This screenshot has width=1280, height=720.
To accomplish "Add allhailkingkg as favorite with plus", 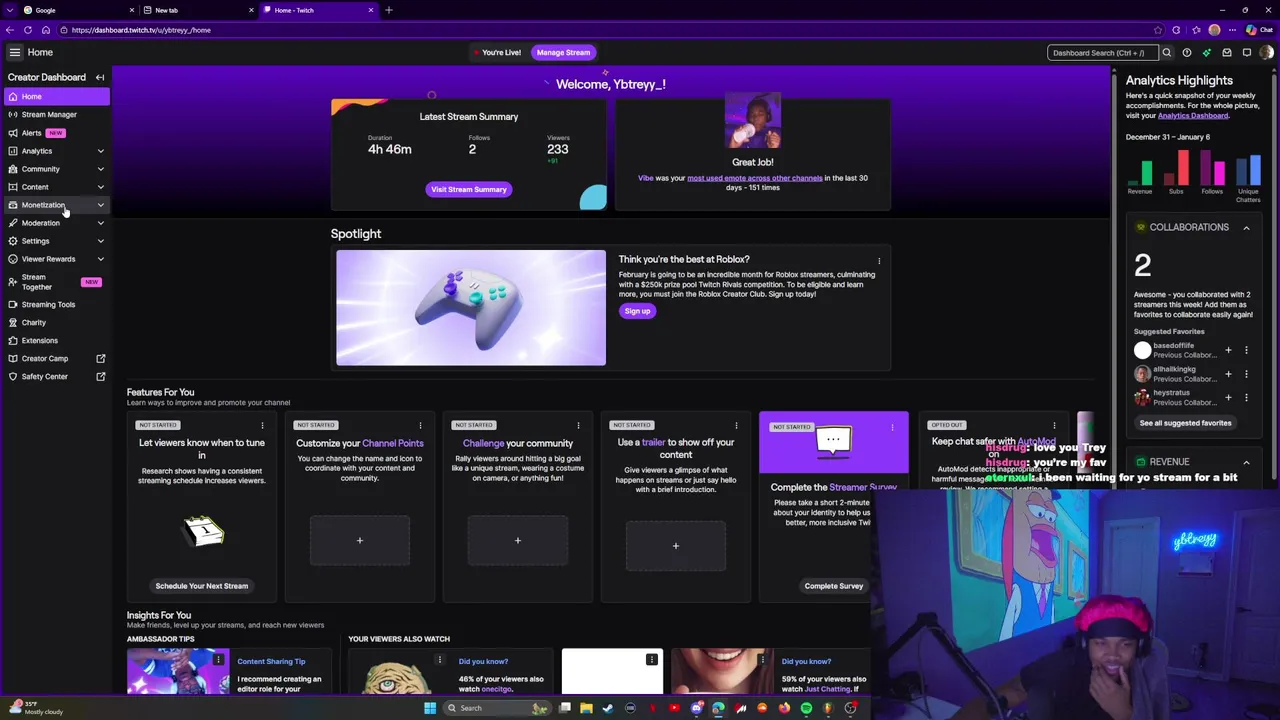I will pos(1228,374).
